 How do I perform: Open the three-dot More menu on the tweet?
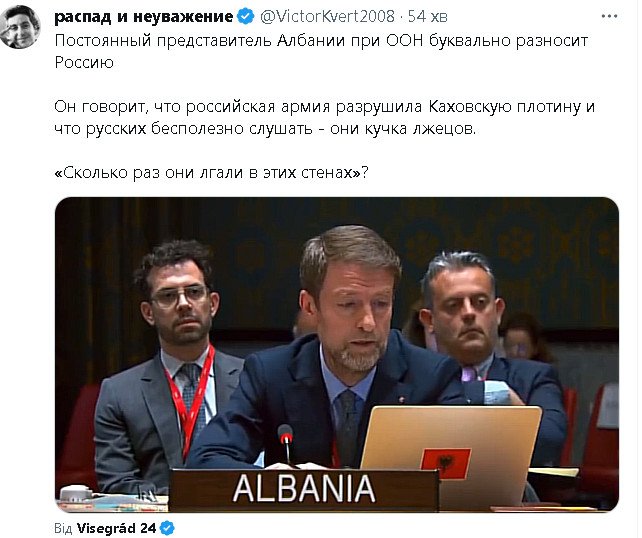tap(609, 16)
